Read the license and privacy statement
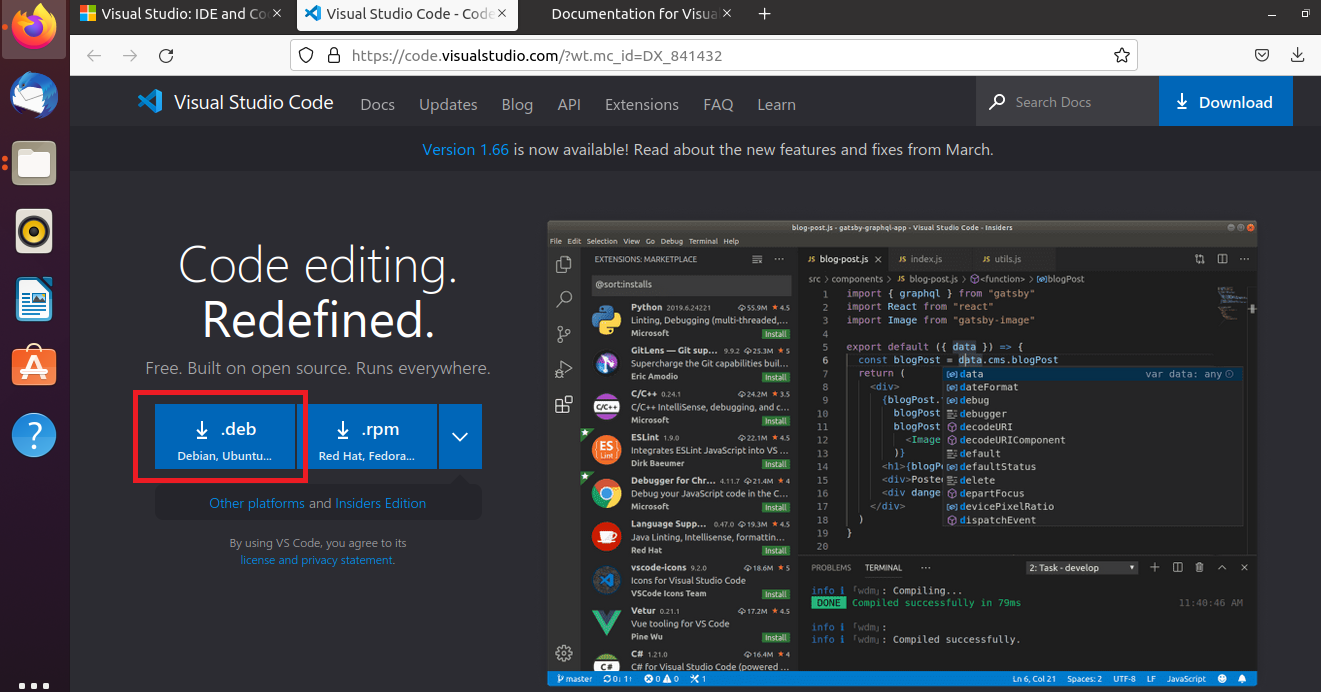The width and height of the screenshot is (1321, 692). [x=317, y=560]
